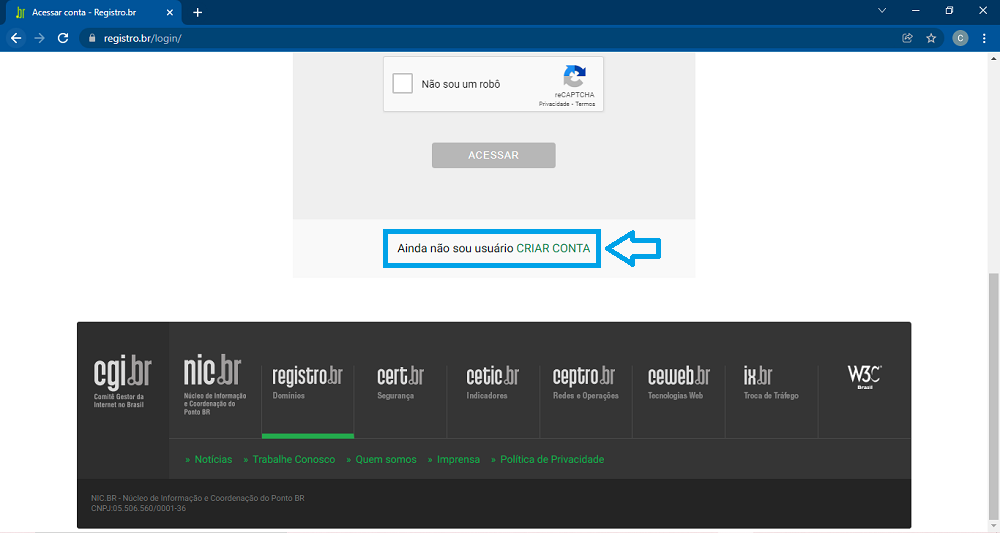The image size is (1000, 533).
Task: Select the registro.br Domínios logo
Action: [307, 380]
